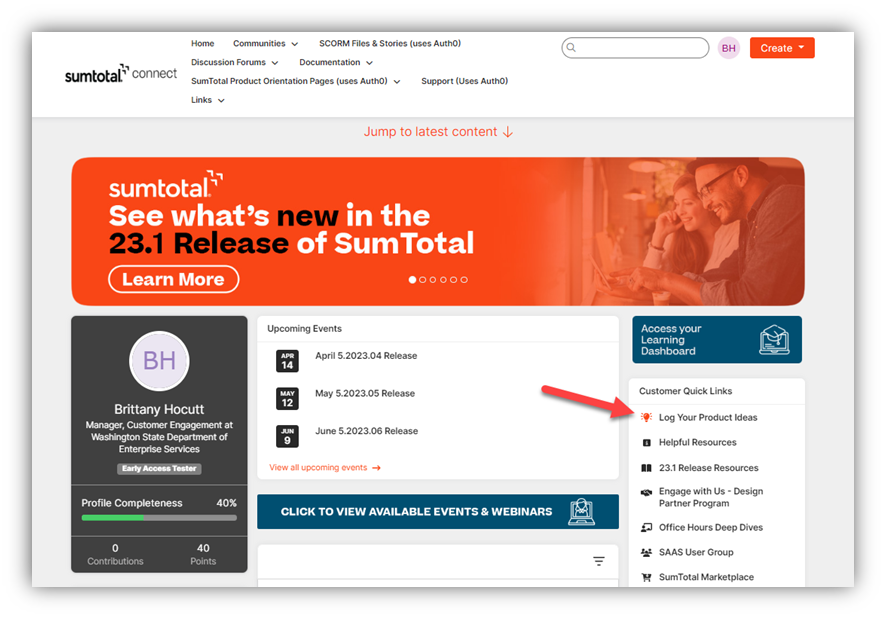This screenshot has width=886, height=619.
Task: Open the Helpful Resources link
Action: (698, 443)
